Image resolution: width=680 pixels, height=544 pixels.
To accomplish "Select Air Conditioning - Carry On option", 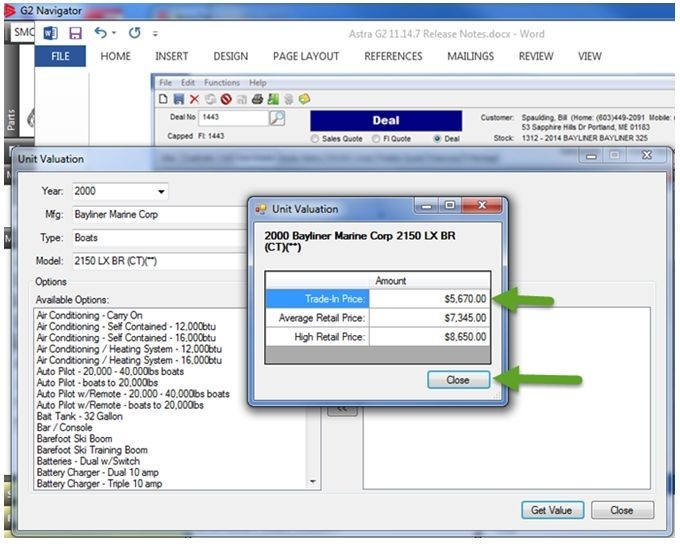I will tap(90, 315).
